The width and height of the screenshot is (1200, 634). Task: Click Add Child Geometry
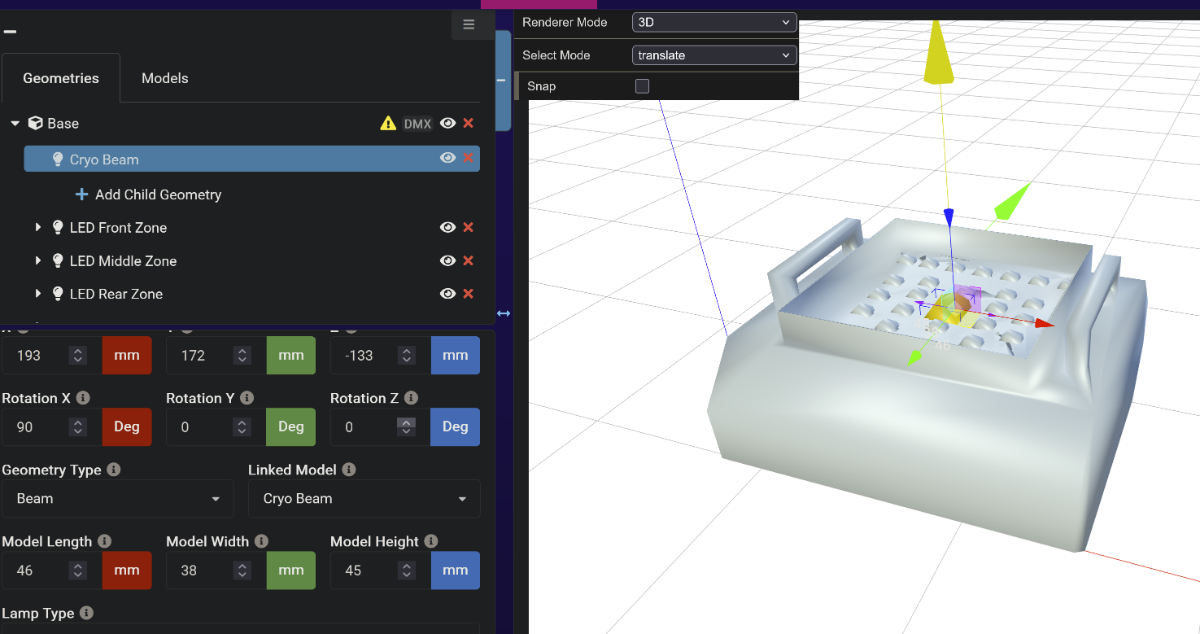(x=148, y=194)
